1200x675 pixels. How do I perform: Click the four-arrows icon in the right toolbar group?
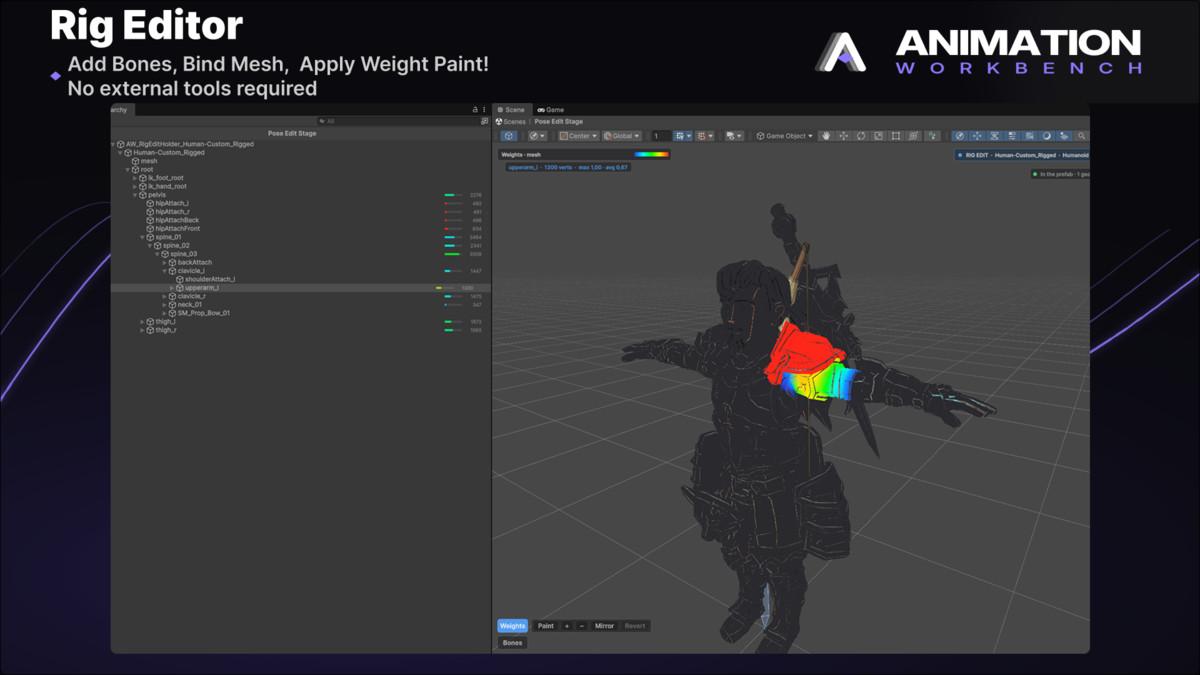click(977, 136)
